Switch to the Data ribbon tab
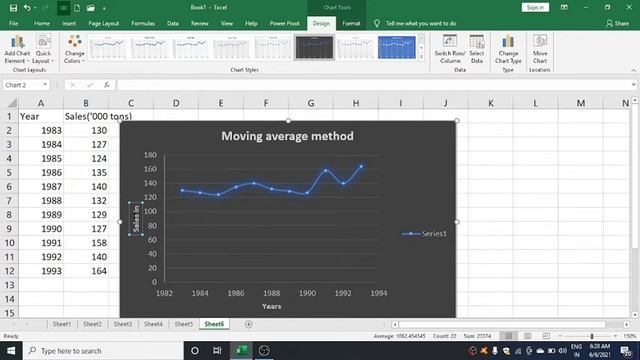The width and height of the screenshot is (640, 360). coord(173,24)
